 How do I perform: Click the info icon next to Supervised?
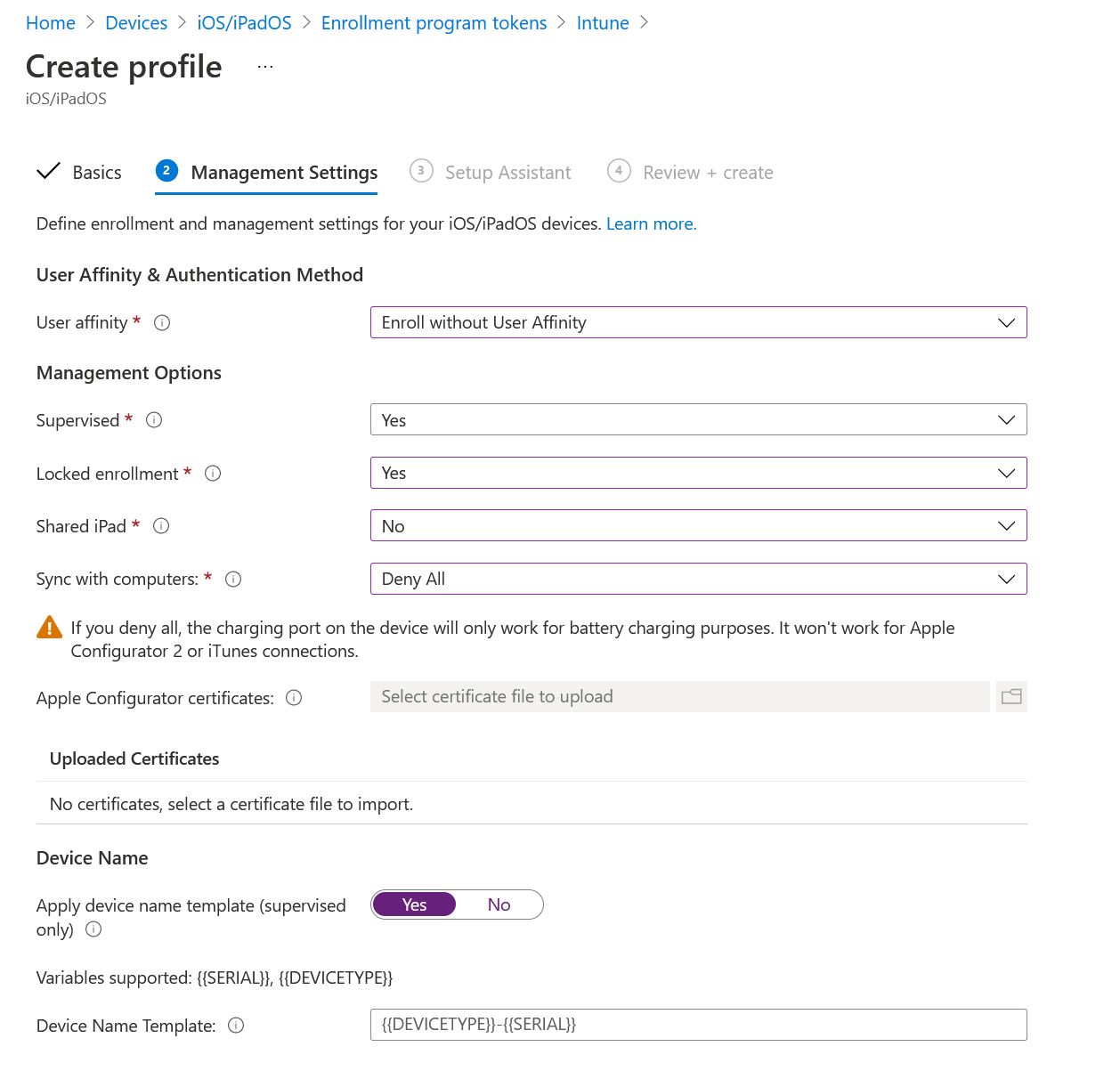coord(154,420)
